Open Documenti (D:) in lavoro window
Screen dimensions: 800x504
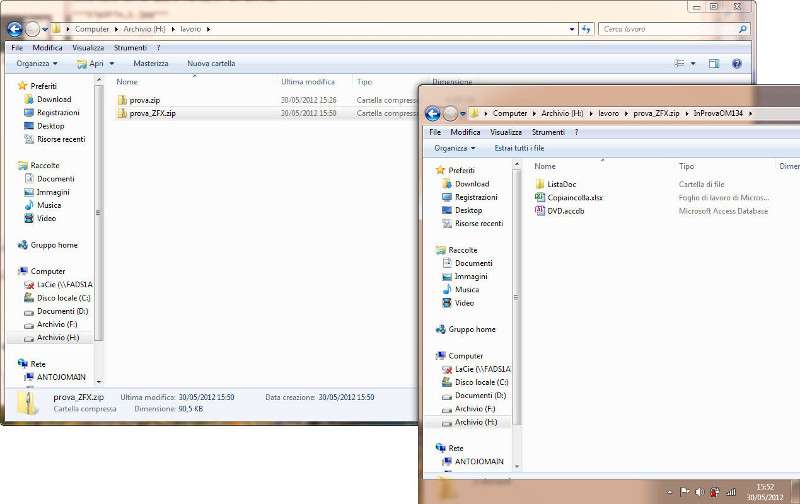coord(56,311)
